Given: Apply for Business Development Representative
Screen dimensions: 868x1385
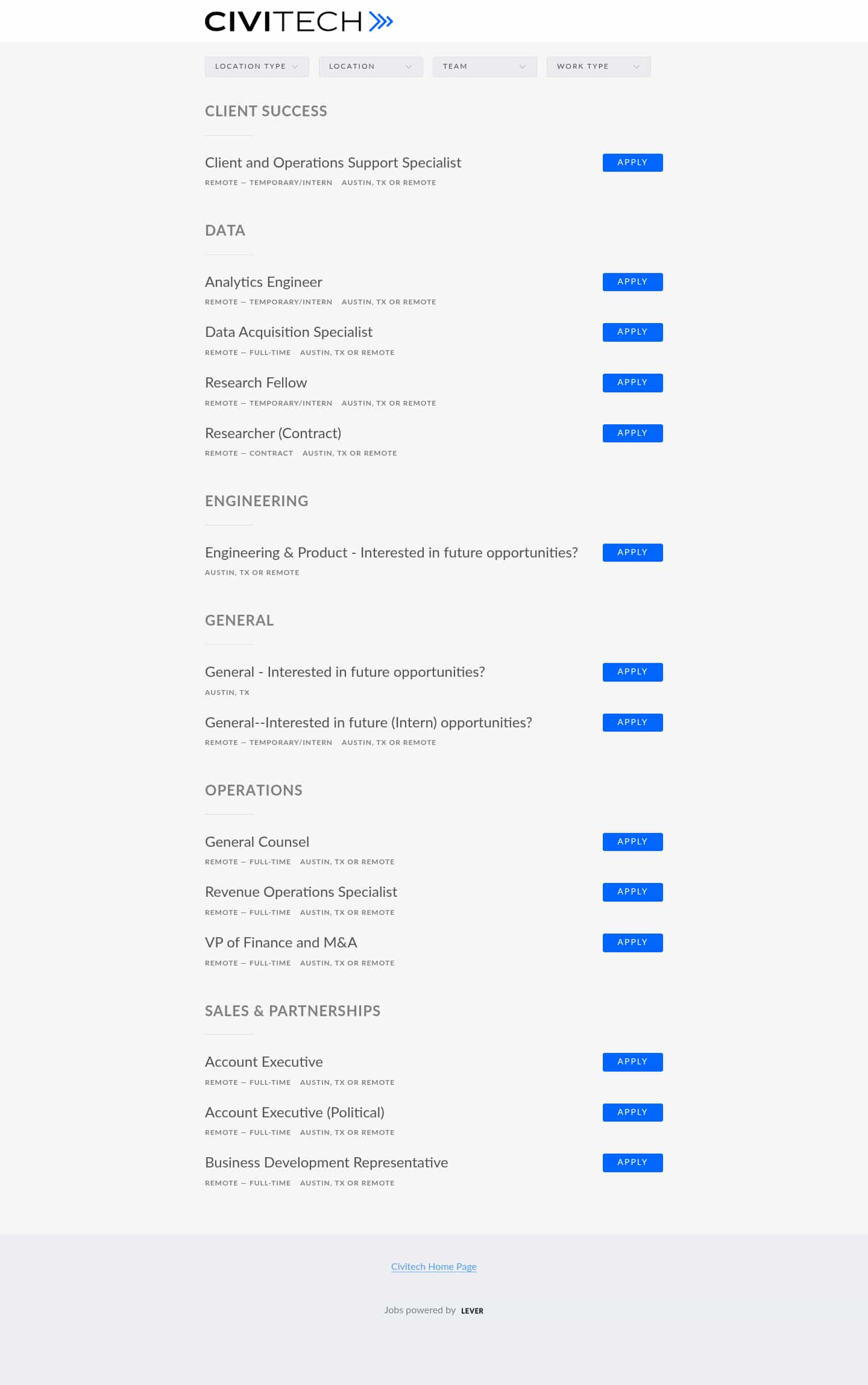Looking at the screenshot, I should coord(632,1163).
